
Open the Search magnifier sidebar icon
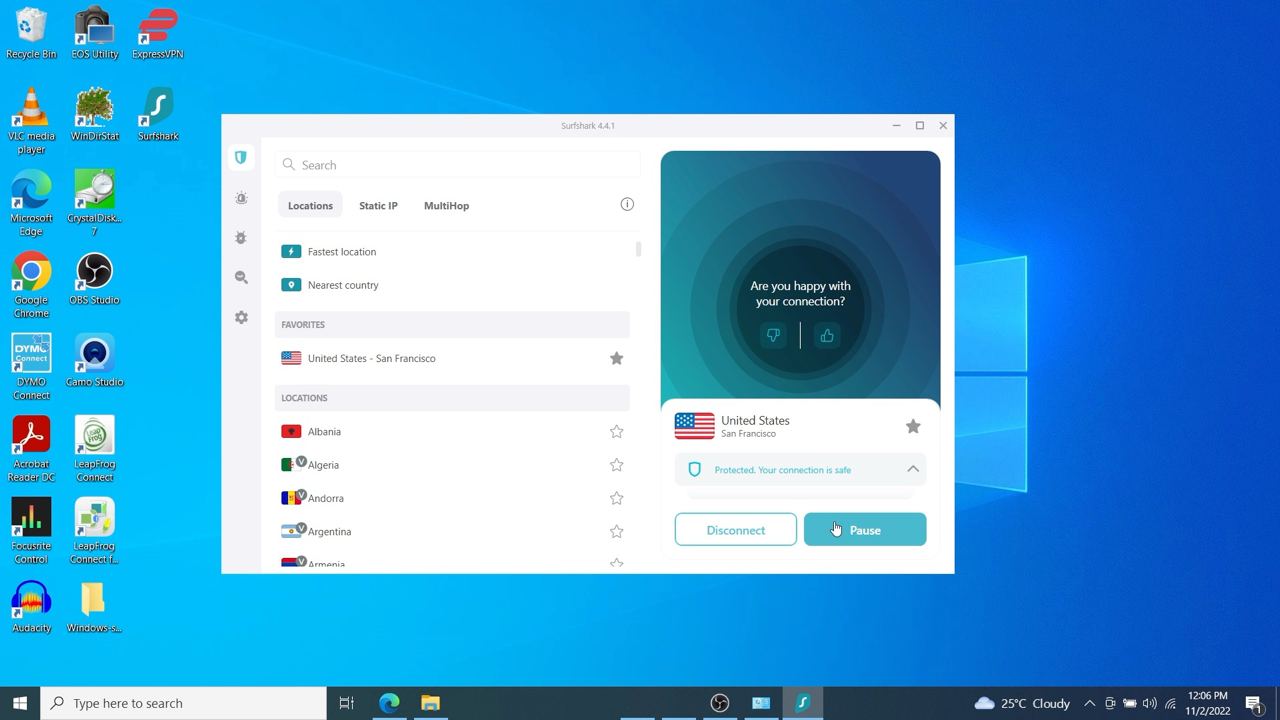pos(241,278)
